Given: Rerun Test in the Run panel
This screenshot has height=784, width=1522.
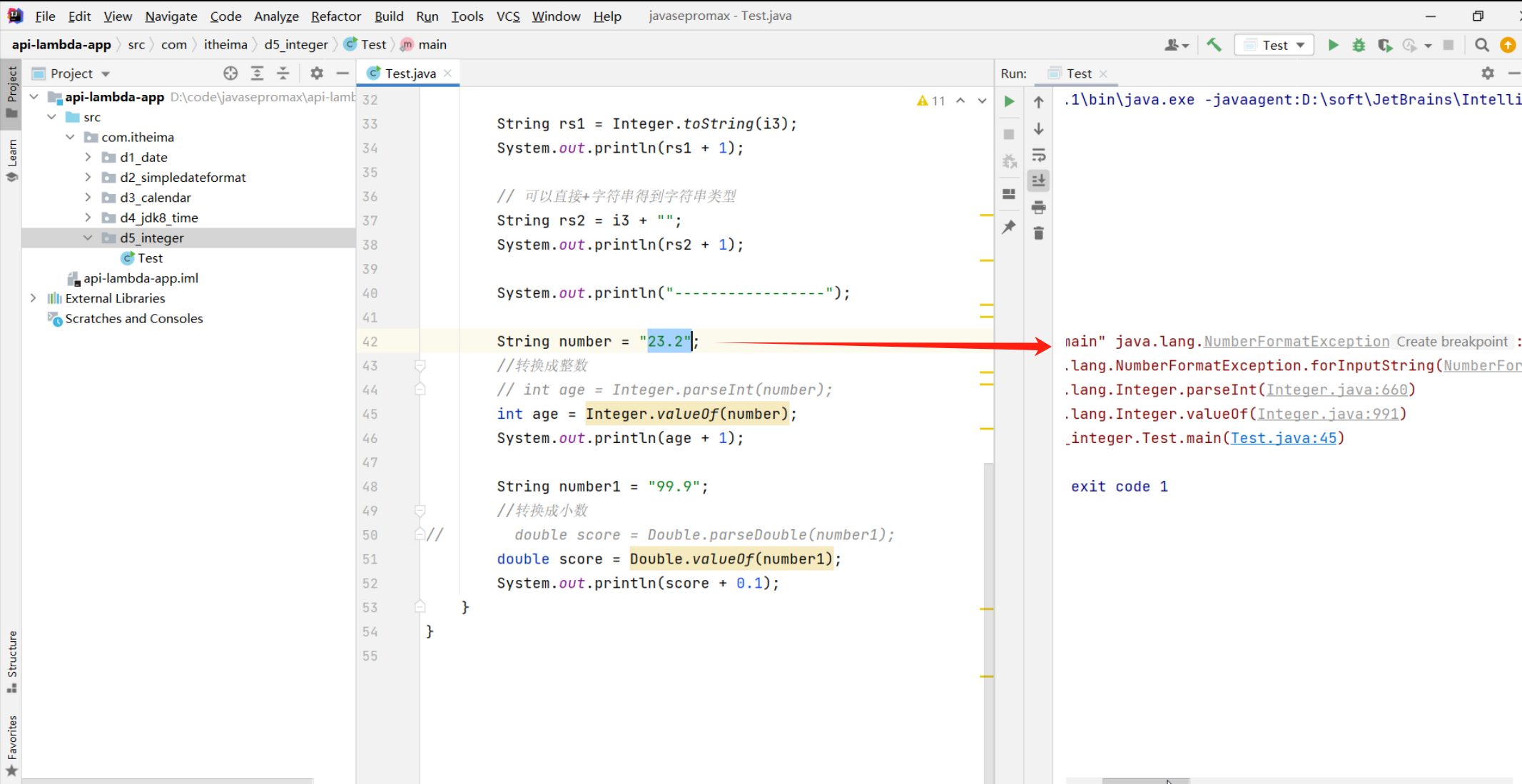Looking at the screenshot, I should click(x=1009, y=101).
